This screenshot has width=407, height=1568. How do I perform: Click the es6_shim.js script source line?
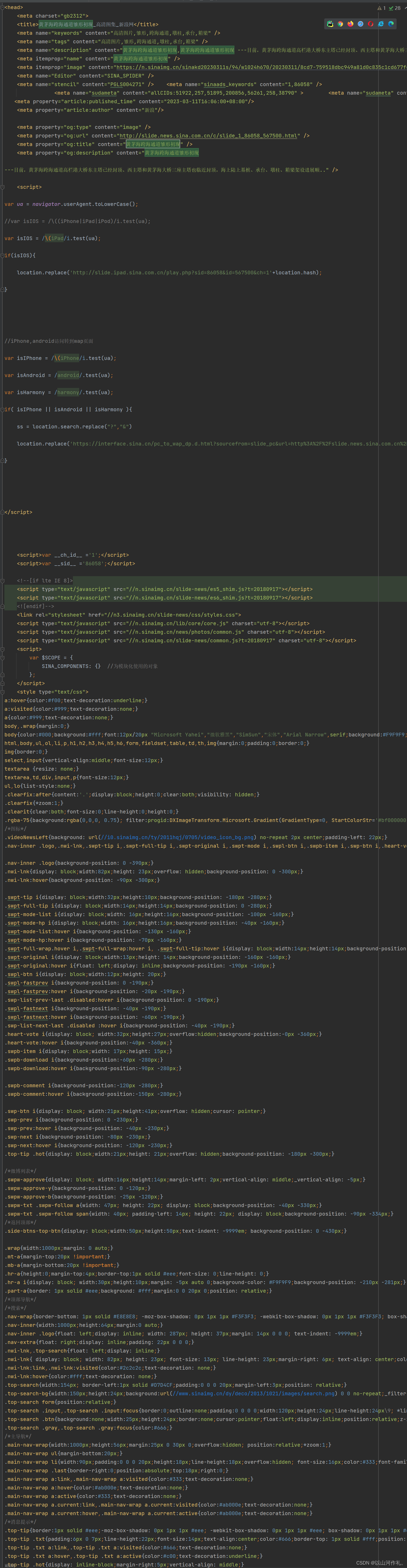(165, 598)
